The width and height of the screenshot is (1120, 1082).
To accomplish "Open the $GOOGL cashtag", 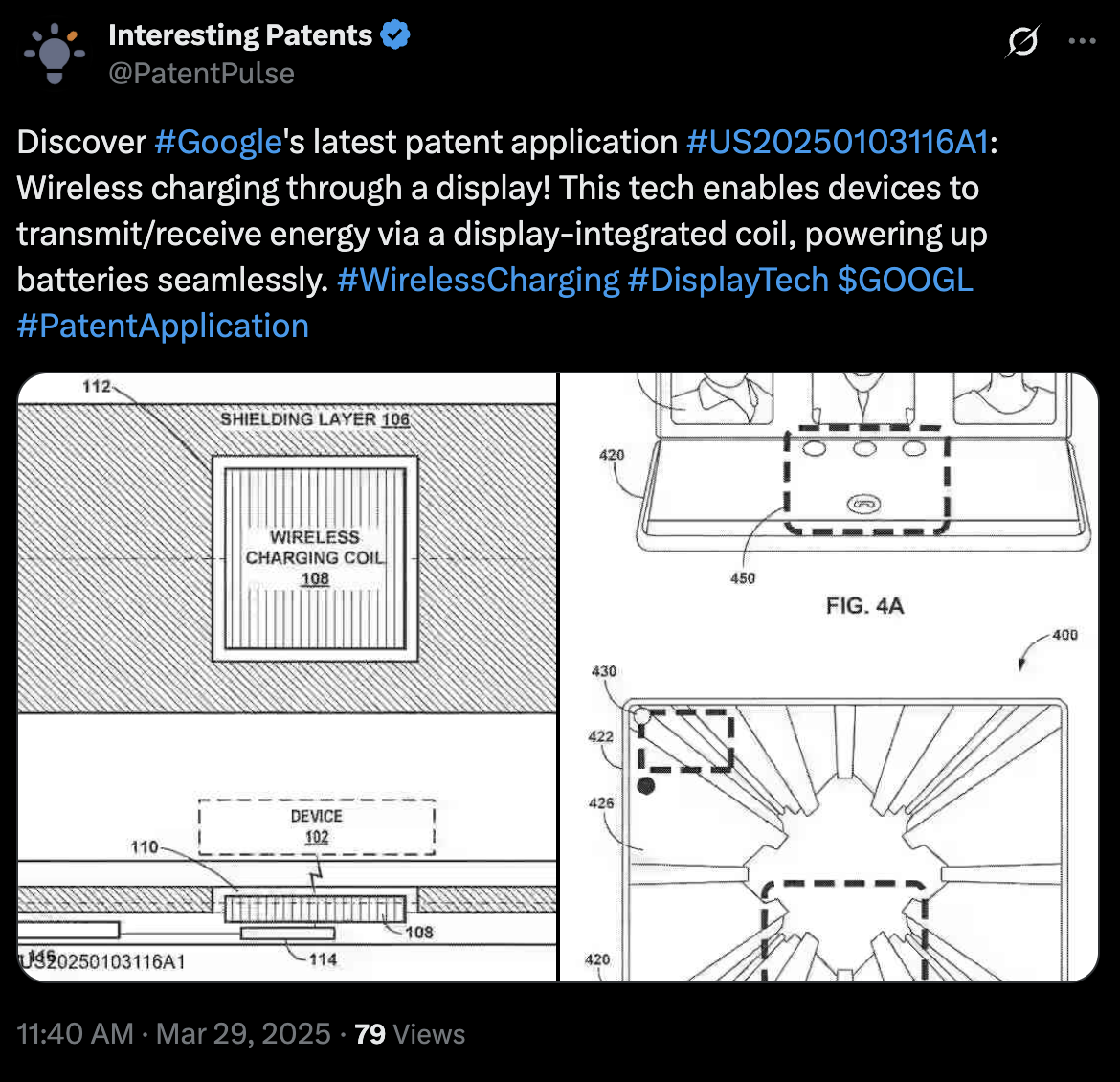I will pyautogui.click(x=905, y=281).
